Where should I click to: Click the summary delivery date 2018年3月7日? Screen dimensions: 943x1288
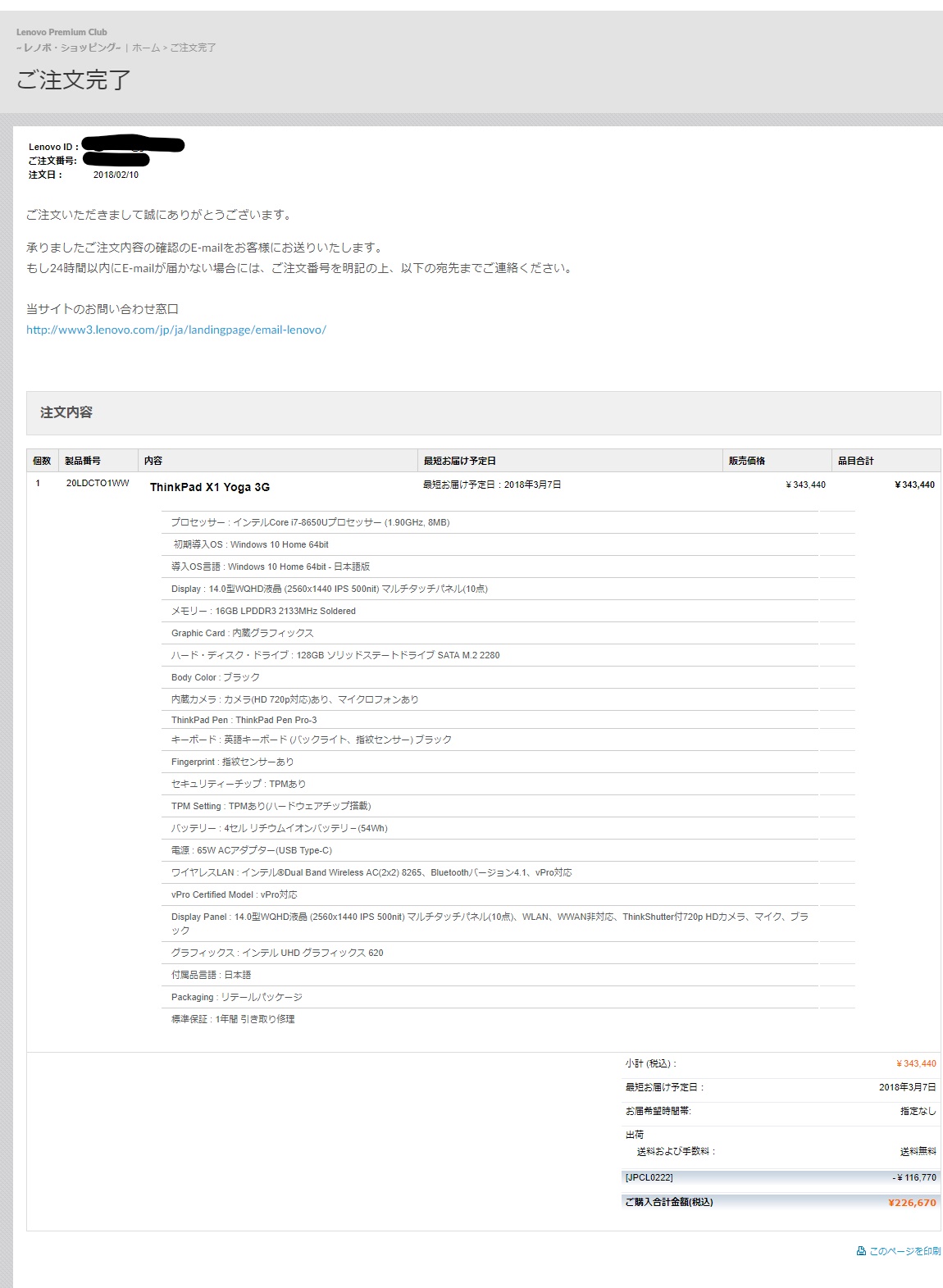click(x=908, y=1087)
